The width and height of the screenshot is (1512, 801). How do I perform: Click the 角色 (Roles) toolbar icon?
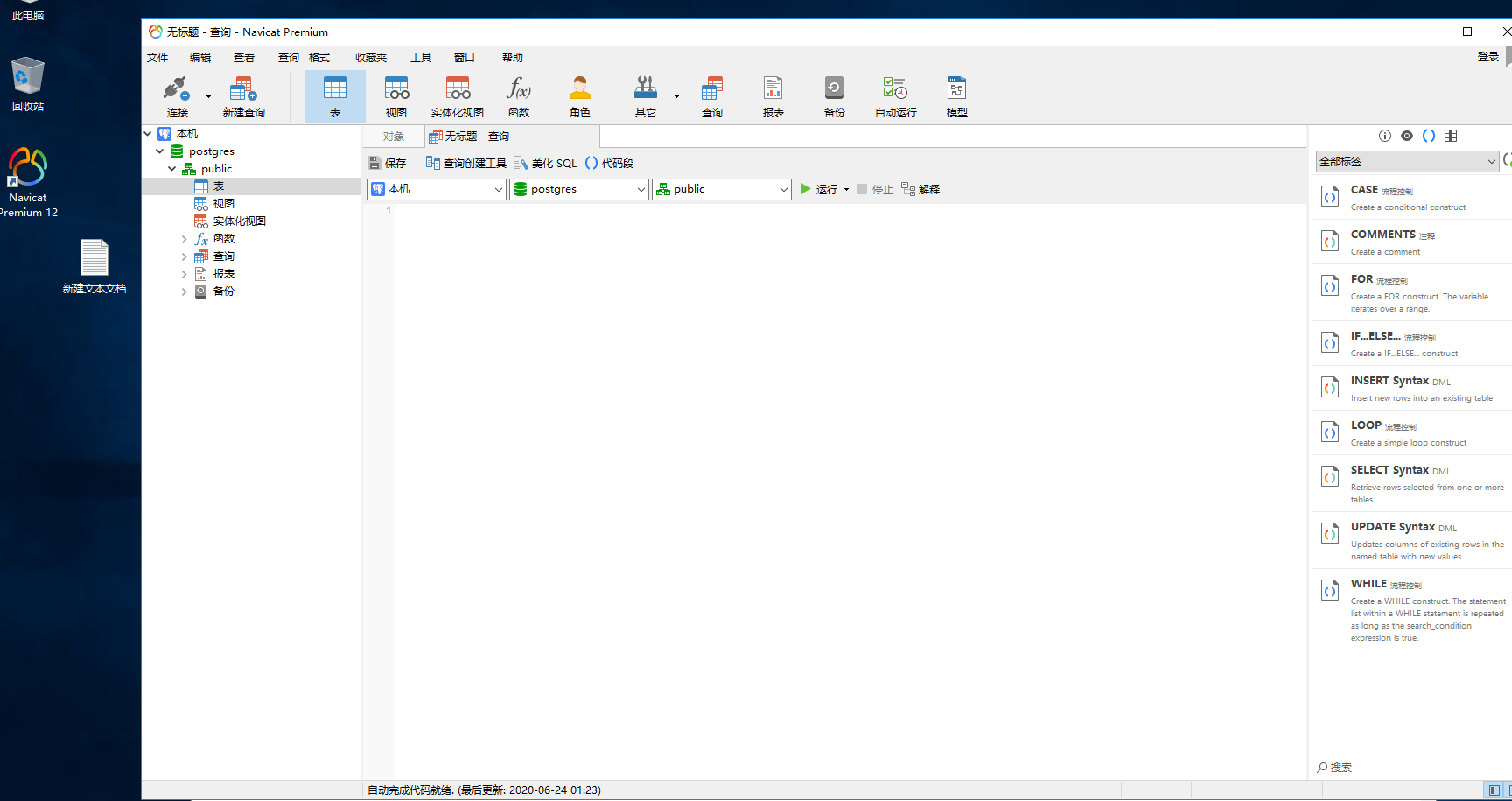(x=578, y=95)
